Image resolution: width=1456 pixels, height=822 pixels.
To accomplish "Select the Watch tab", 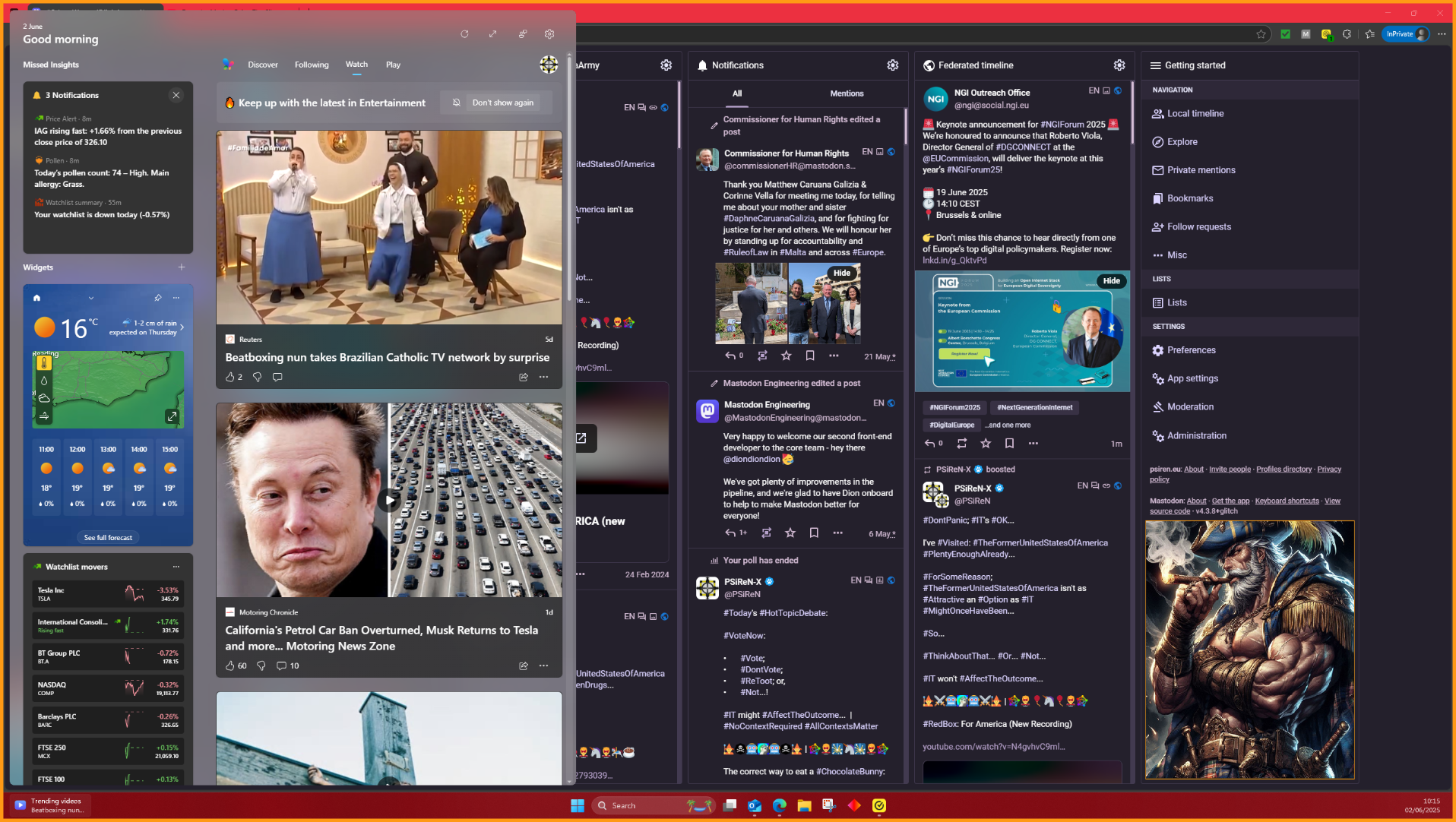I will (x=356, y=65).
